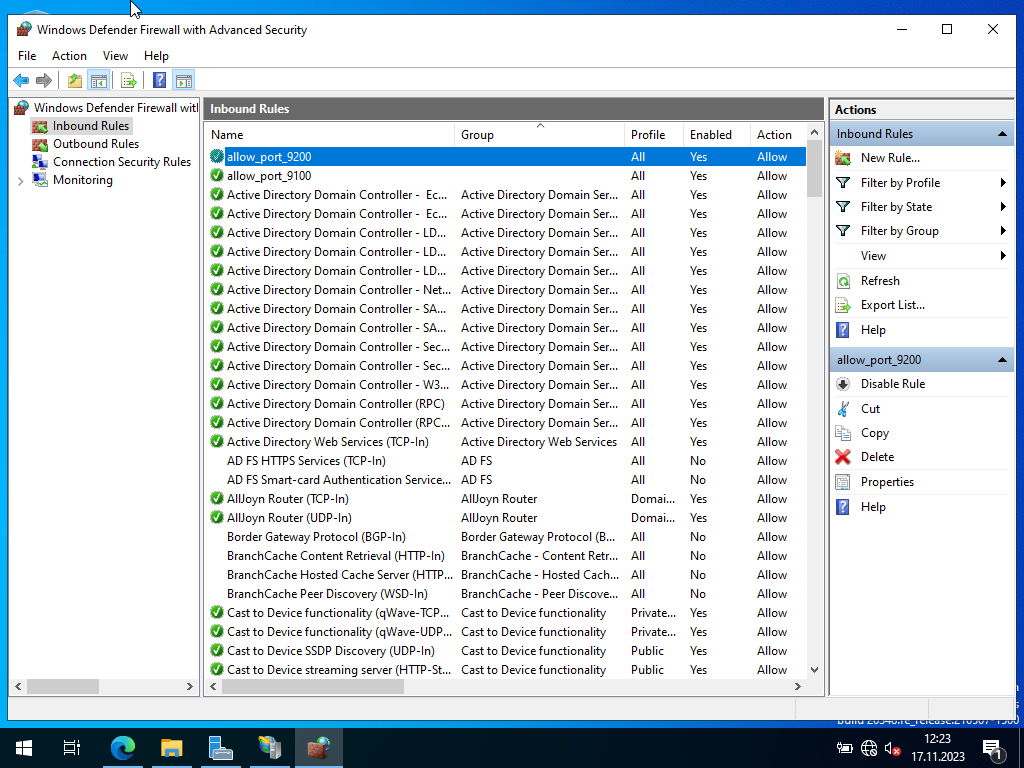
Task: Click the toolbar Forward arrow
Action: point(44,81)
